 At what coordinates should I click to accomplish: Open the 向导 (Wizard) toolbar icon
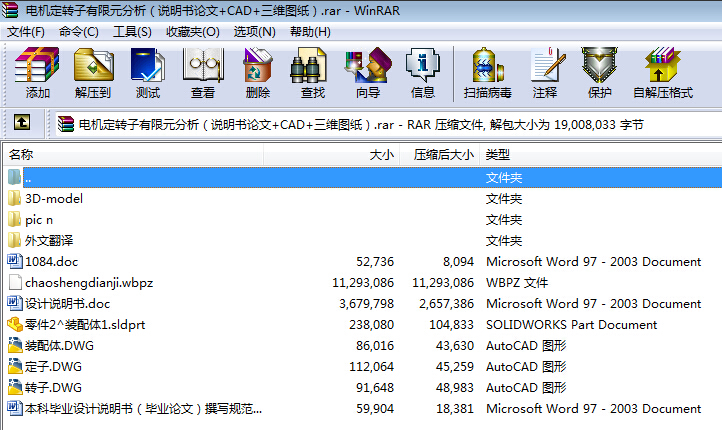coord(368,65)
